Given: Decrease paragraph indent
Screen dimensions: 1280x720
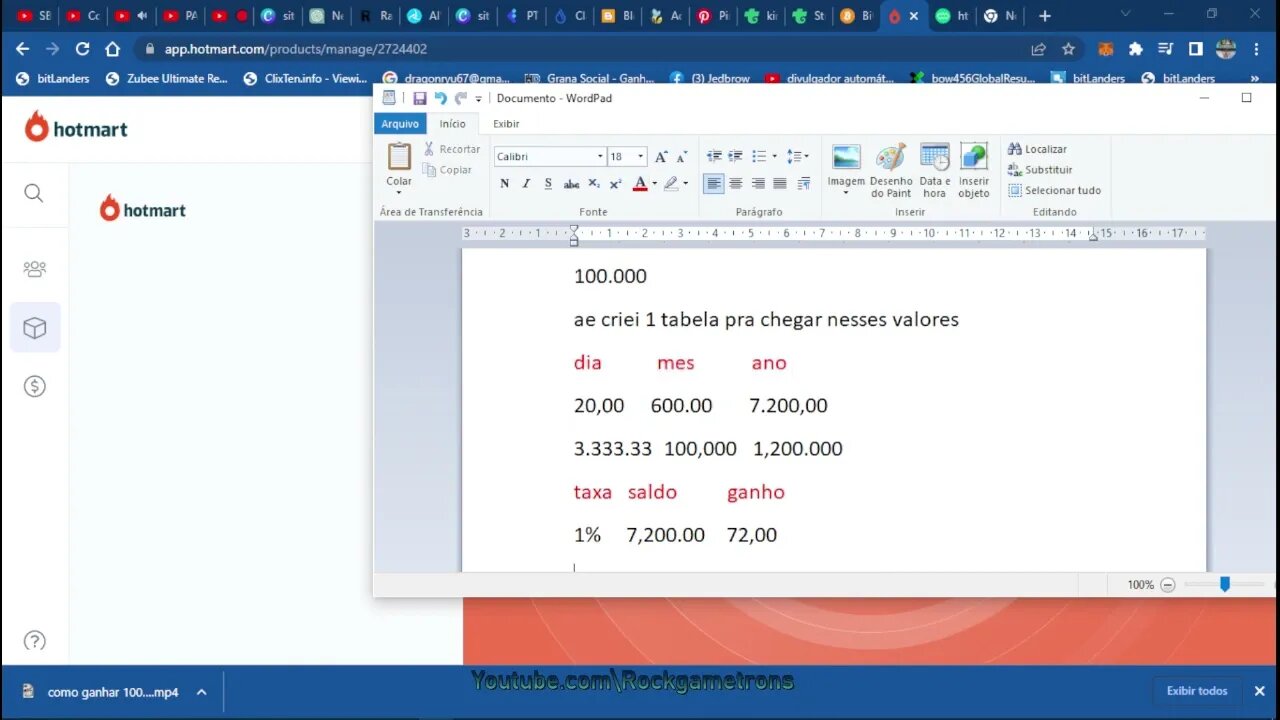Looking at the screenshot, I should tap(714, 157).
